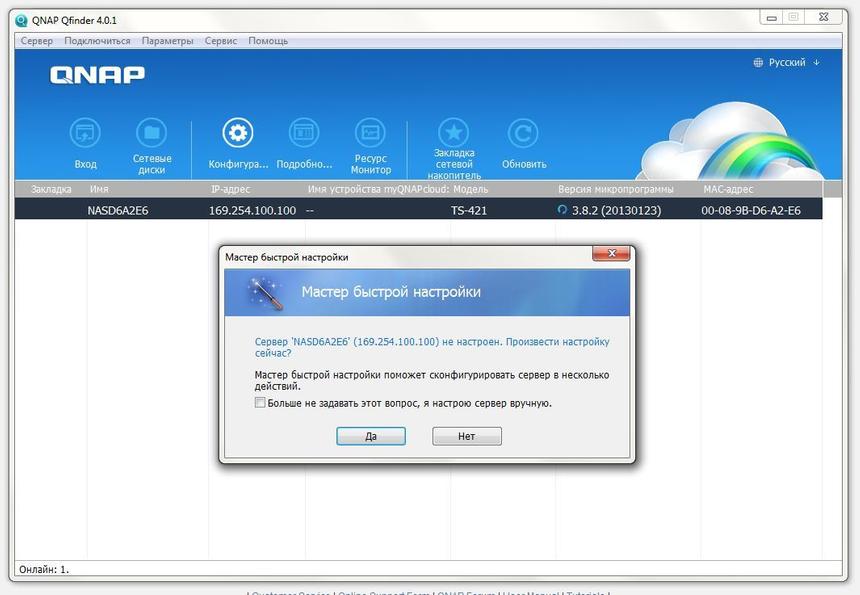Image resolution: width=860 pixels, height=595 pixels.
Task: Click the Конфигурация gear icon
Action: (236, 131)
